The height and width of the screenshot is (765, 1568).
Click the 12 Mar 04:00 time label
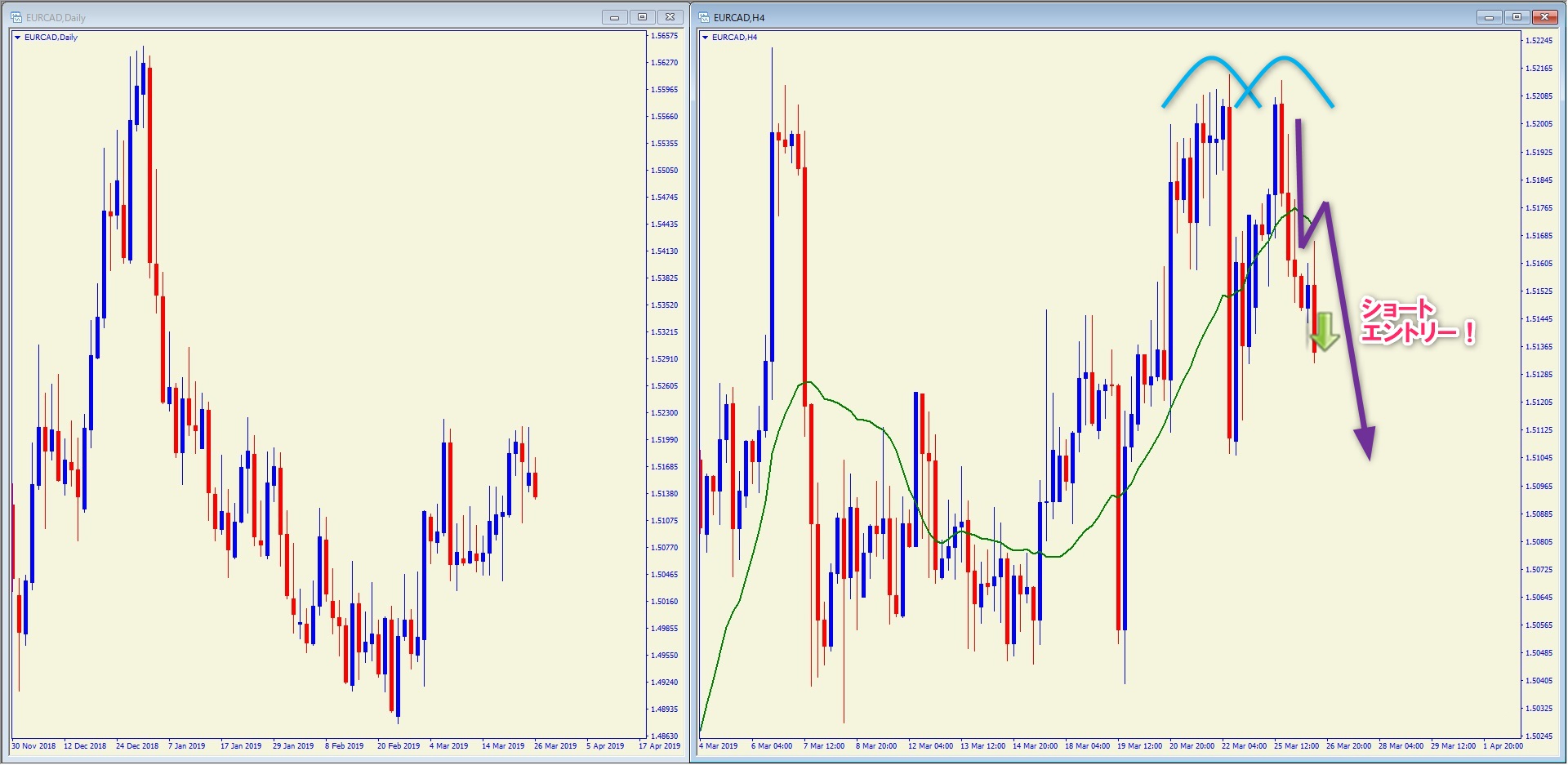tap(930, 746)
